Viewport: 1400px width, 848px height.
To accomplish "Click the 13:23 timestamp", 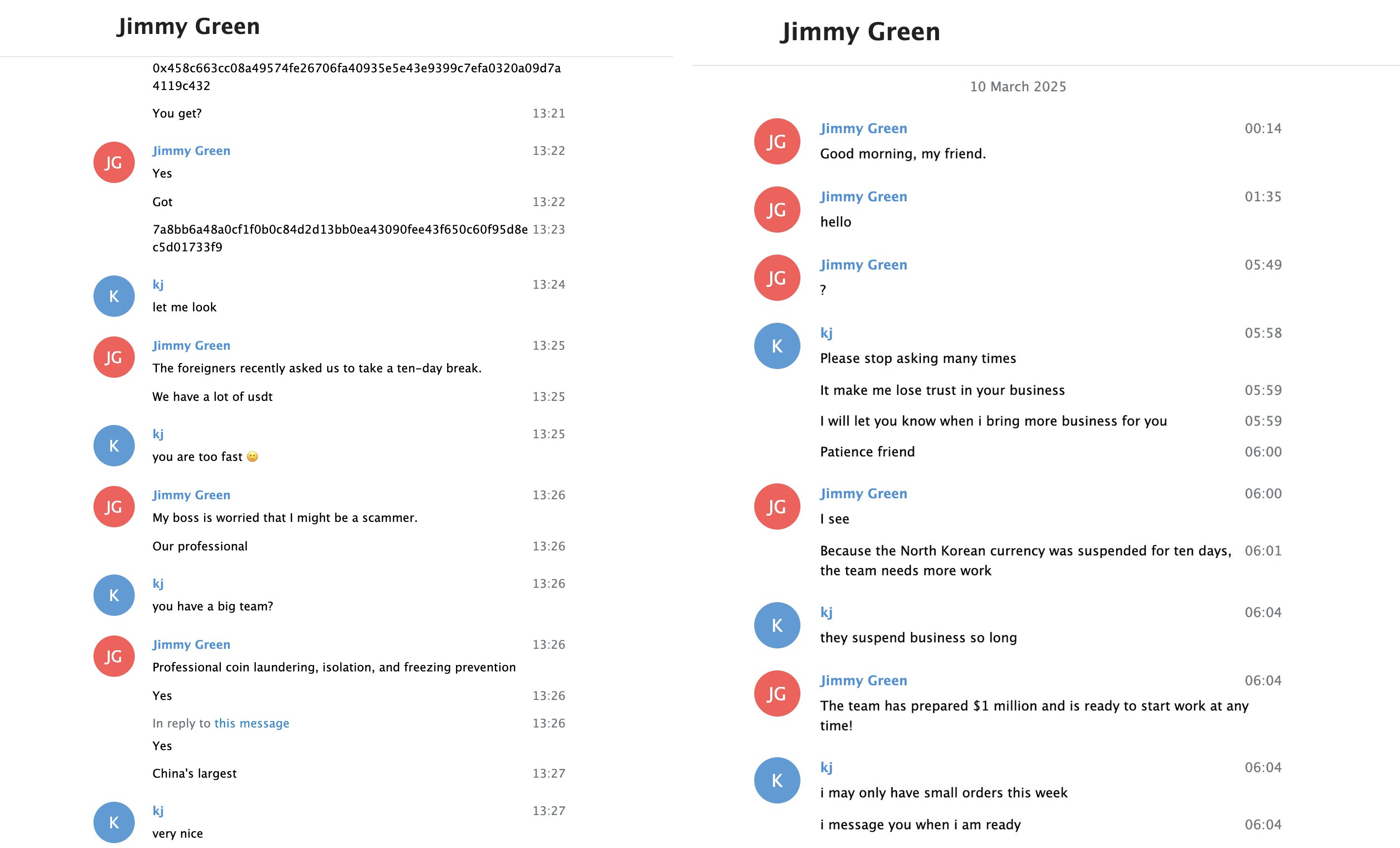I will coord(549,230).
